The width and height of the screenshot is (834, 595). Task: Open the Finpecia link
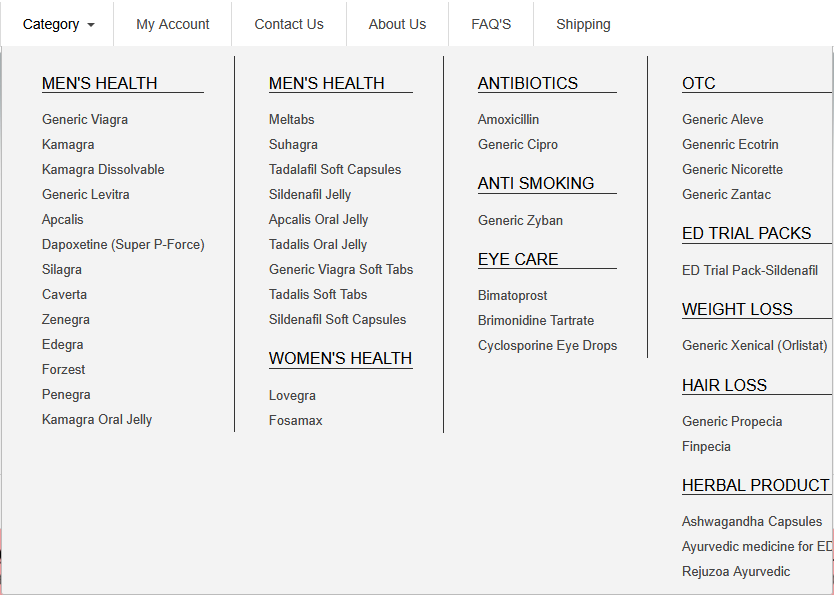[706, 447]
